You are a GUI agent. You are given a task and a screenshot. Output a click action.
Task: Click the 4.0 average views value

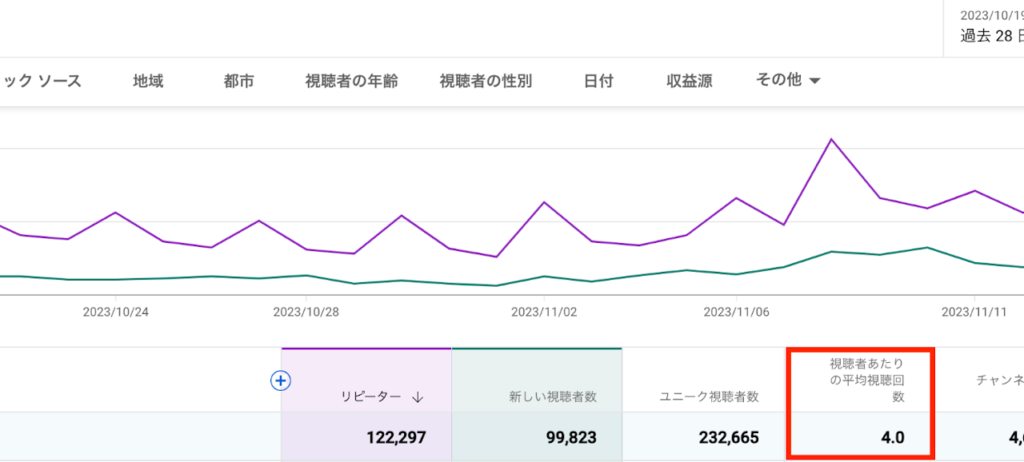click(892, 437)
